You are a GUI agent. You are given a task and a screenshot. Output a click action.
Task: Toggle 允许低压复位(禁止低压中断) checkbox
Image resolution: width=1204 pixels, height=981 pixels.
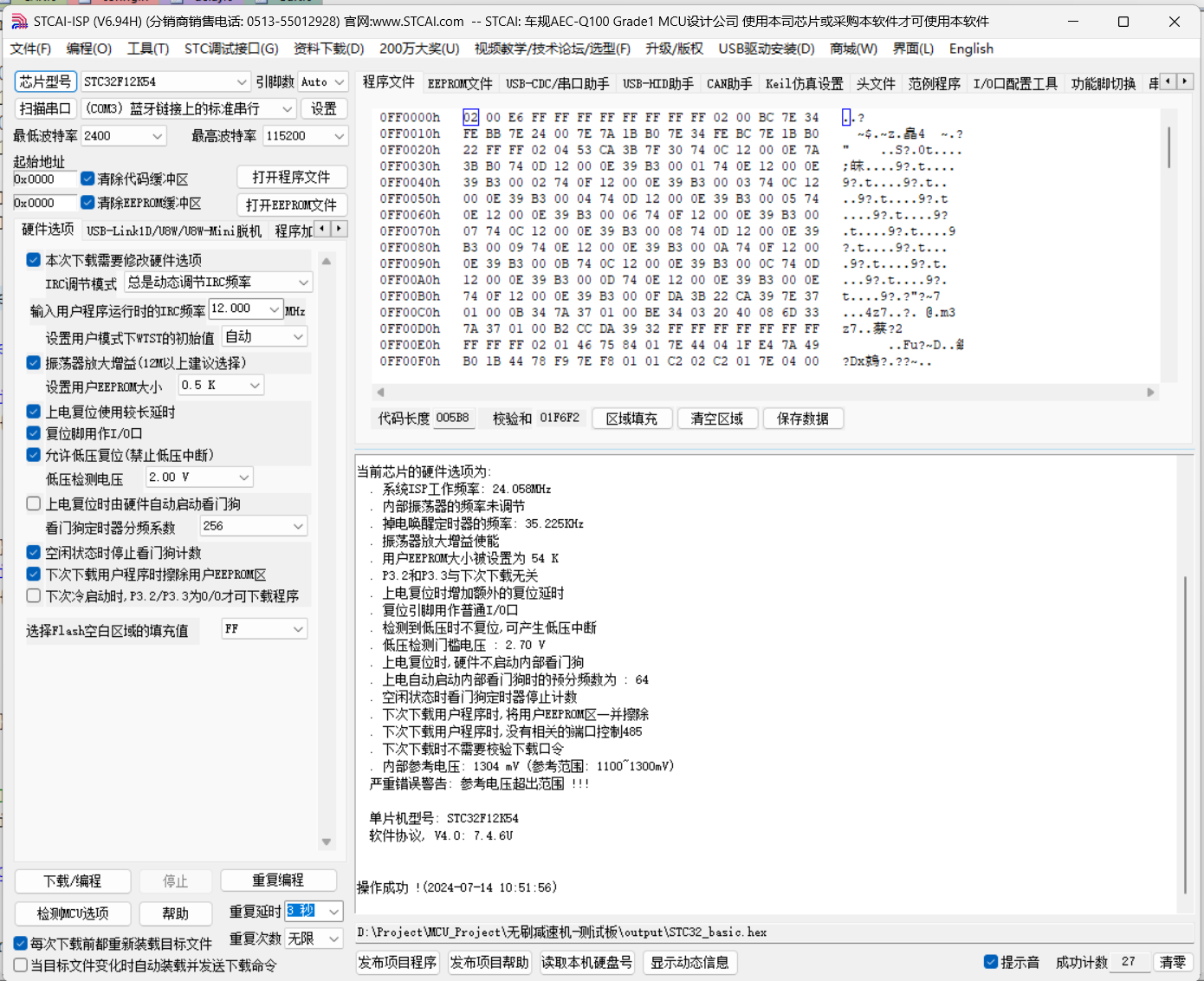pyautogui.click(x=34, y=455)
